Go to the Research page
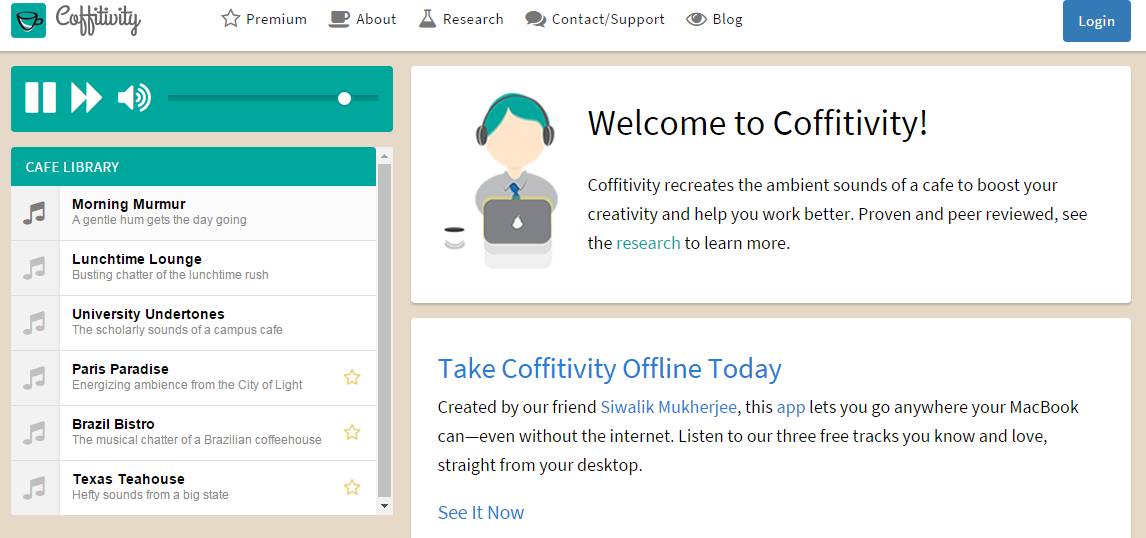Screen dimensions: 1146x538 coord(461,19)
